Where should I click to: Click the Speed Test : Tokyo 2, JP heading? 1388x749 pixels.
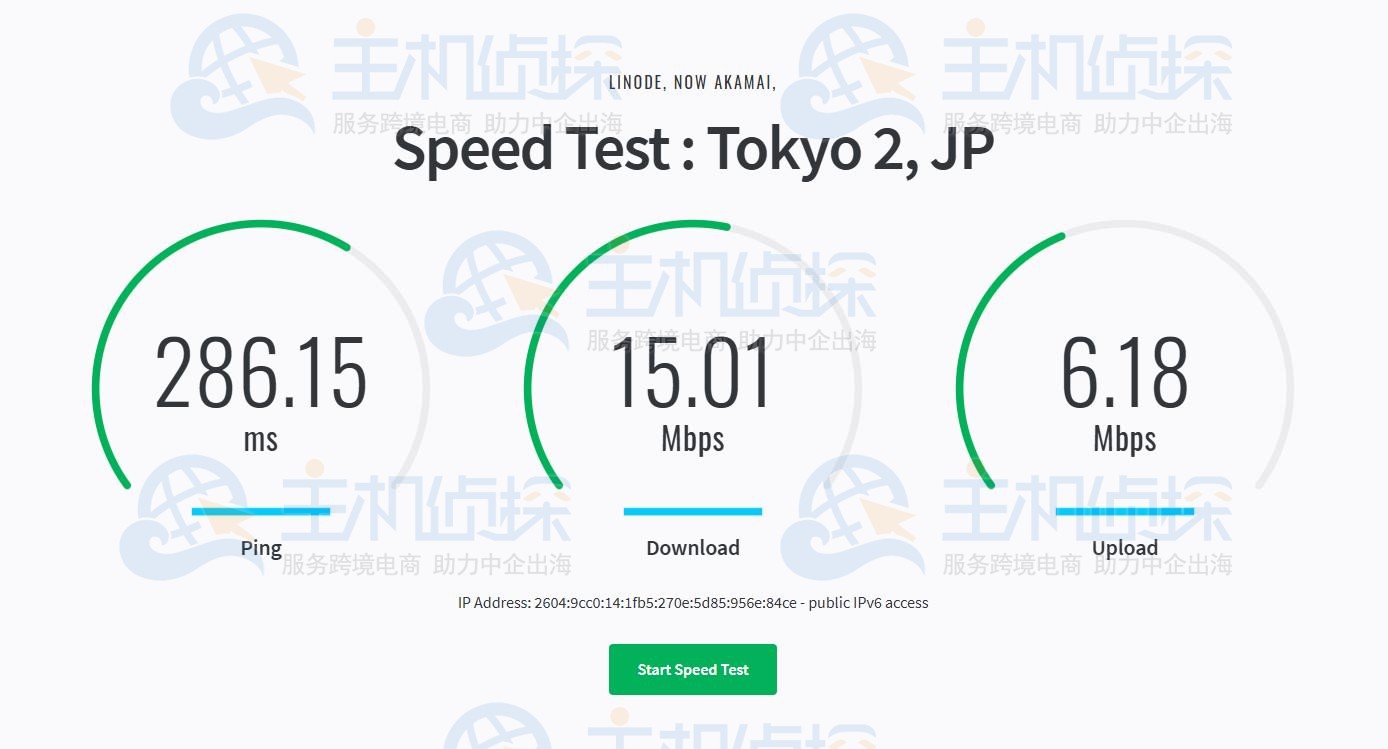click(693, 150)
